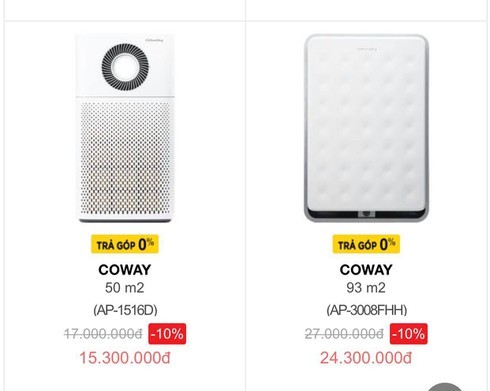Screen dimensions: 490x391
Task: Open the Coway AP-1516D product image
Action: click(125, 128)
